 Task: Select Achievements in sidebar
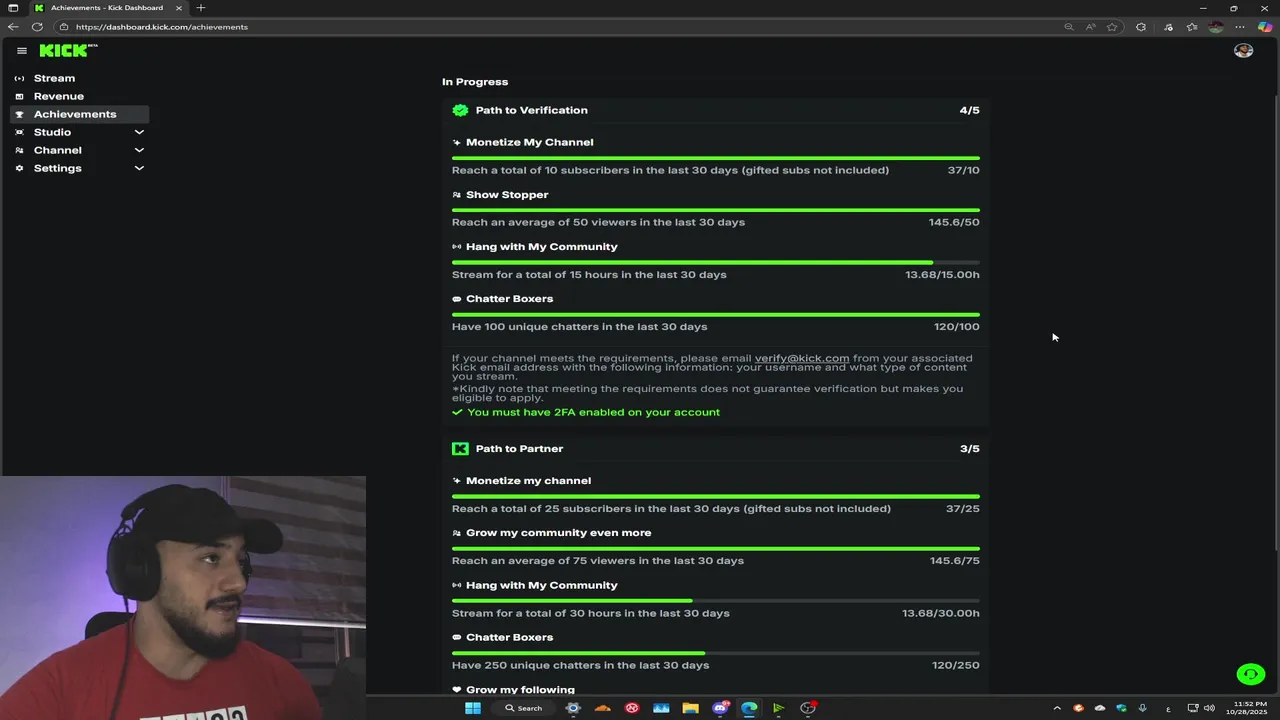pos(80,114)
